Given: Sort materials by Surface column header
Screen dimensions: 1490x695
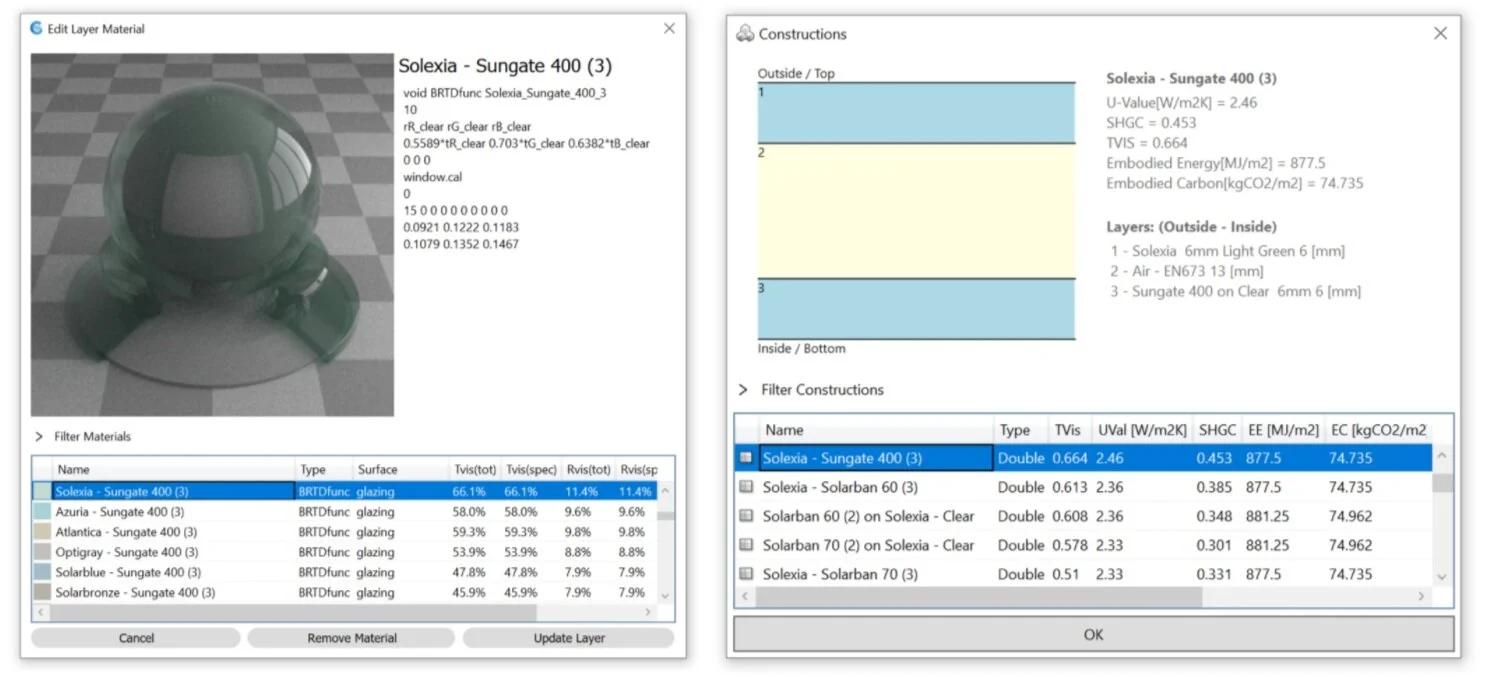Looking at the screenshot, I should click(x=400, y=469).
